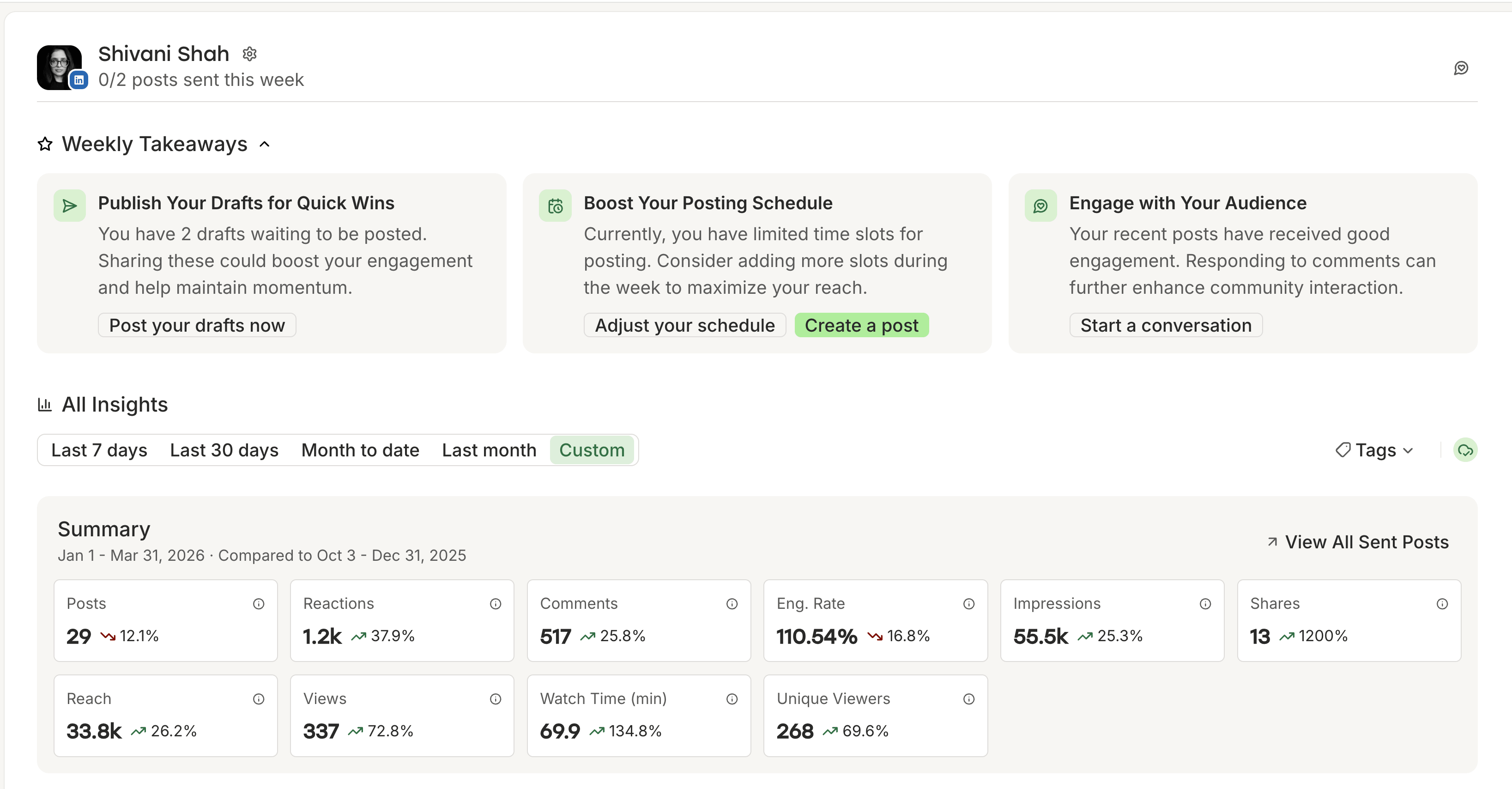Image resolution: width=1512 pixels, height=789 pixels.
Task: Click Adjust your schedule button
Action: click(x=685, y=325)
